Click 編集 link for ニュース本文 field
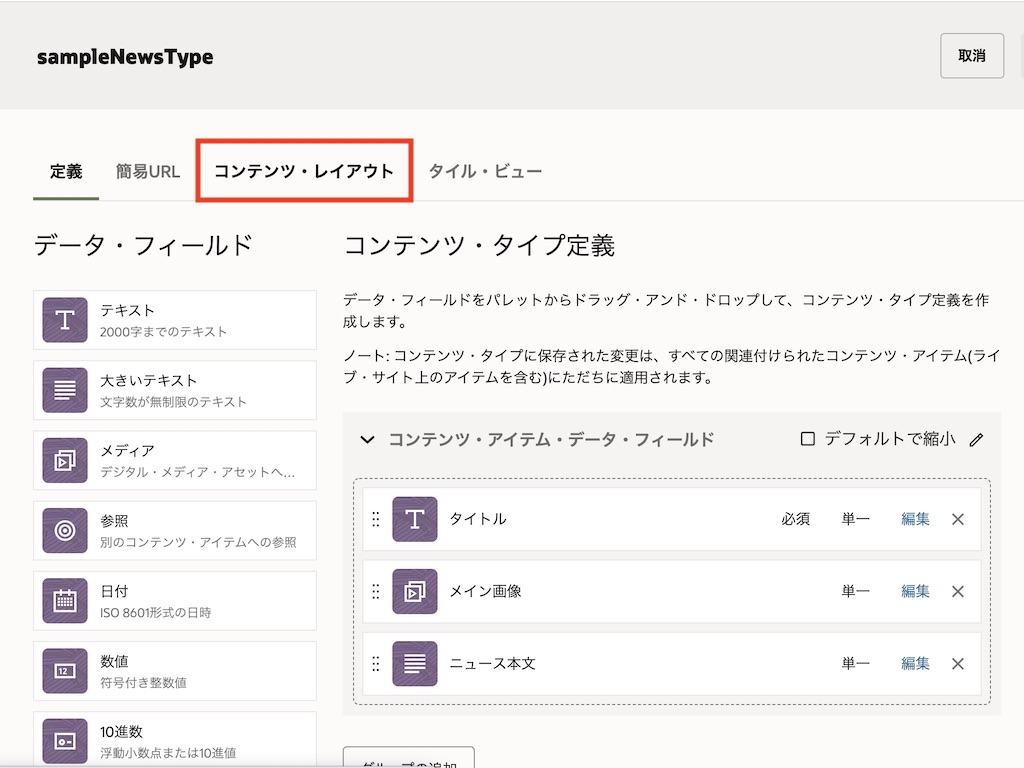The image size is (1024, 768). 915,663
